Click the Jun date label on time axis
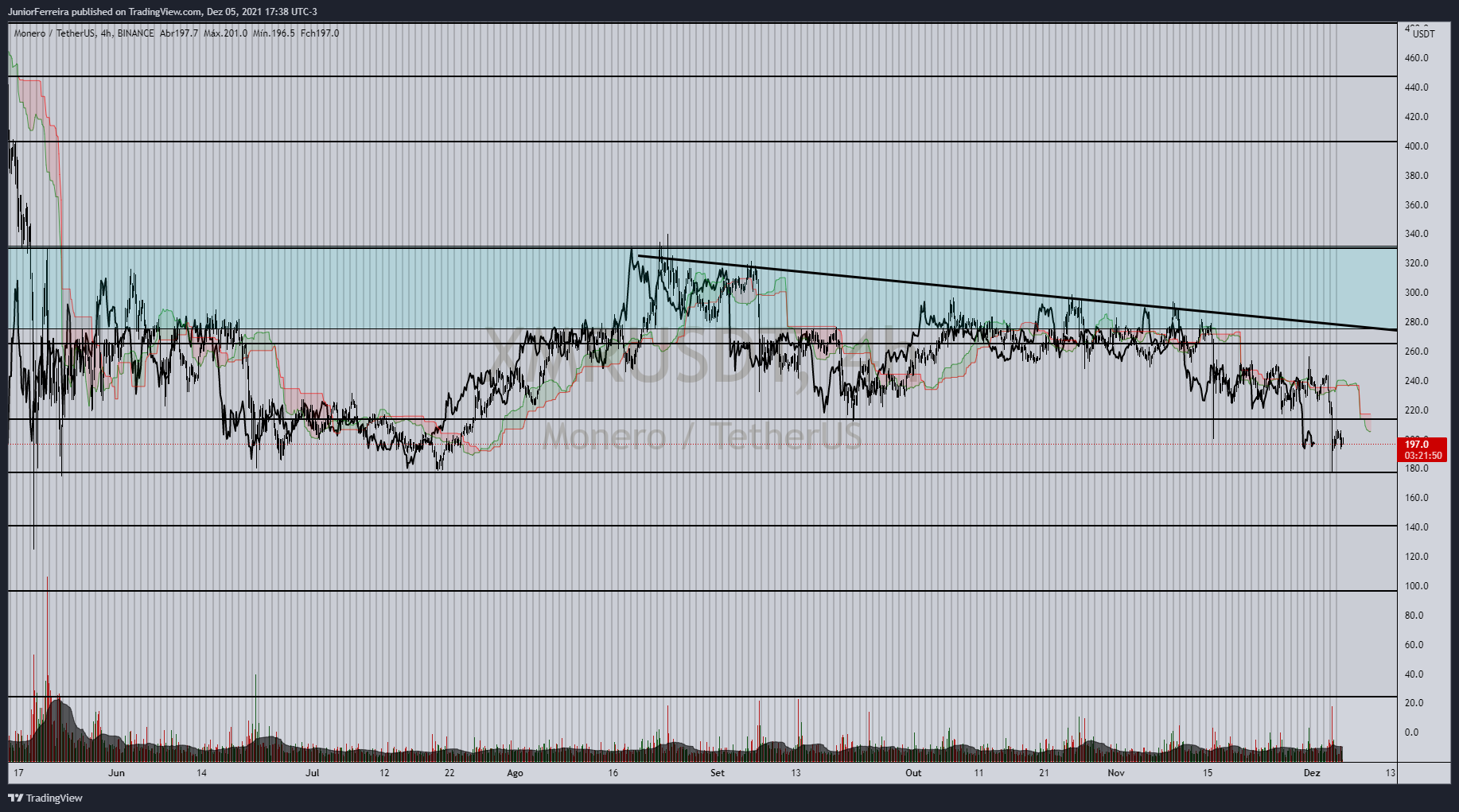Screen dimensions: 1459x812 pos(117,773)
